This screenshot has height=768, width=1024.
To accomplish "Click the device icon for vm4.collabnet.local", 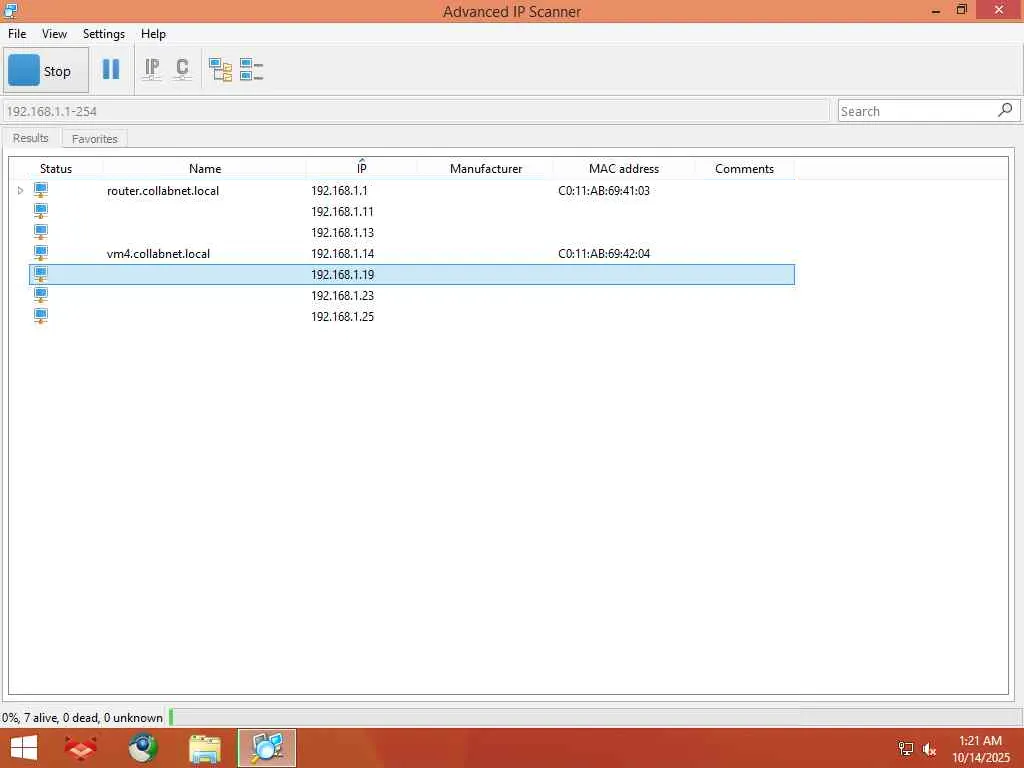I will click(40, 253).
